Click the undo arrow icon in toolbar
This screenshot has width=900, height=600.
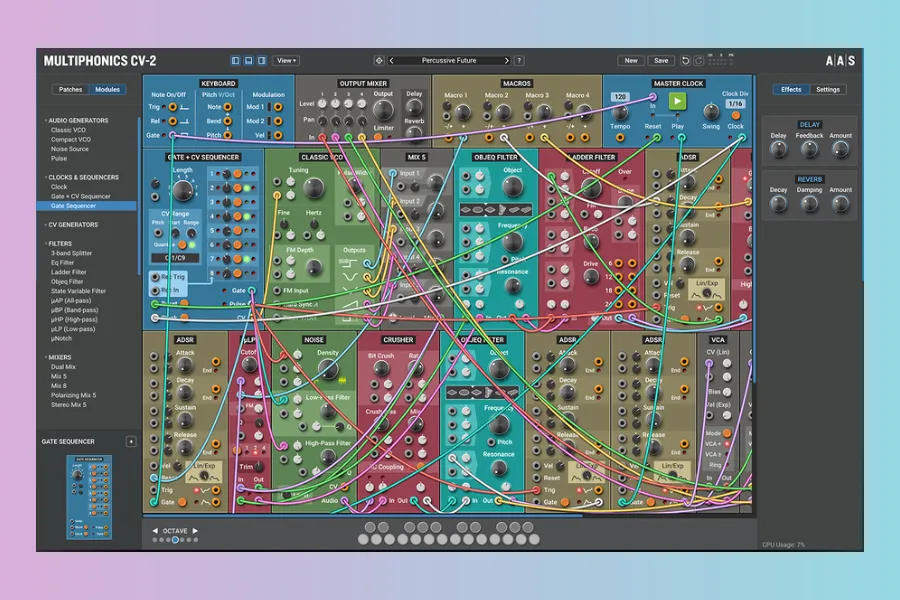point(686,61)
